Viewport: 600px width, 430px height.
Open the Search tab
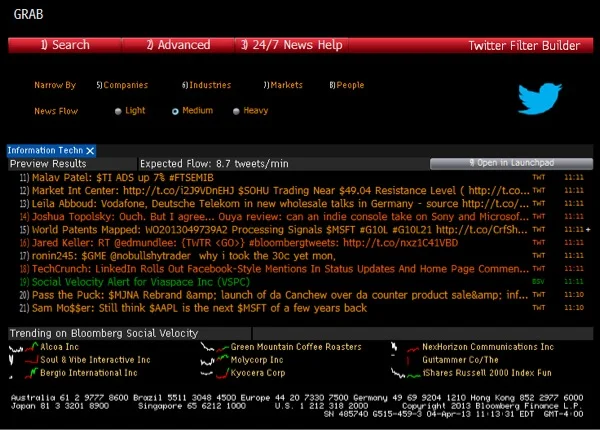tap(65, 45)
